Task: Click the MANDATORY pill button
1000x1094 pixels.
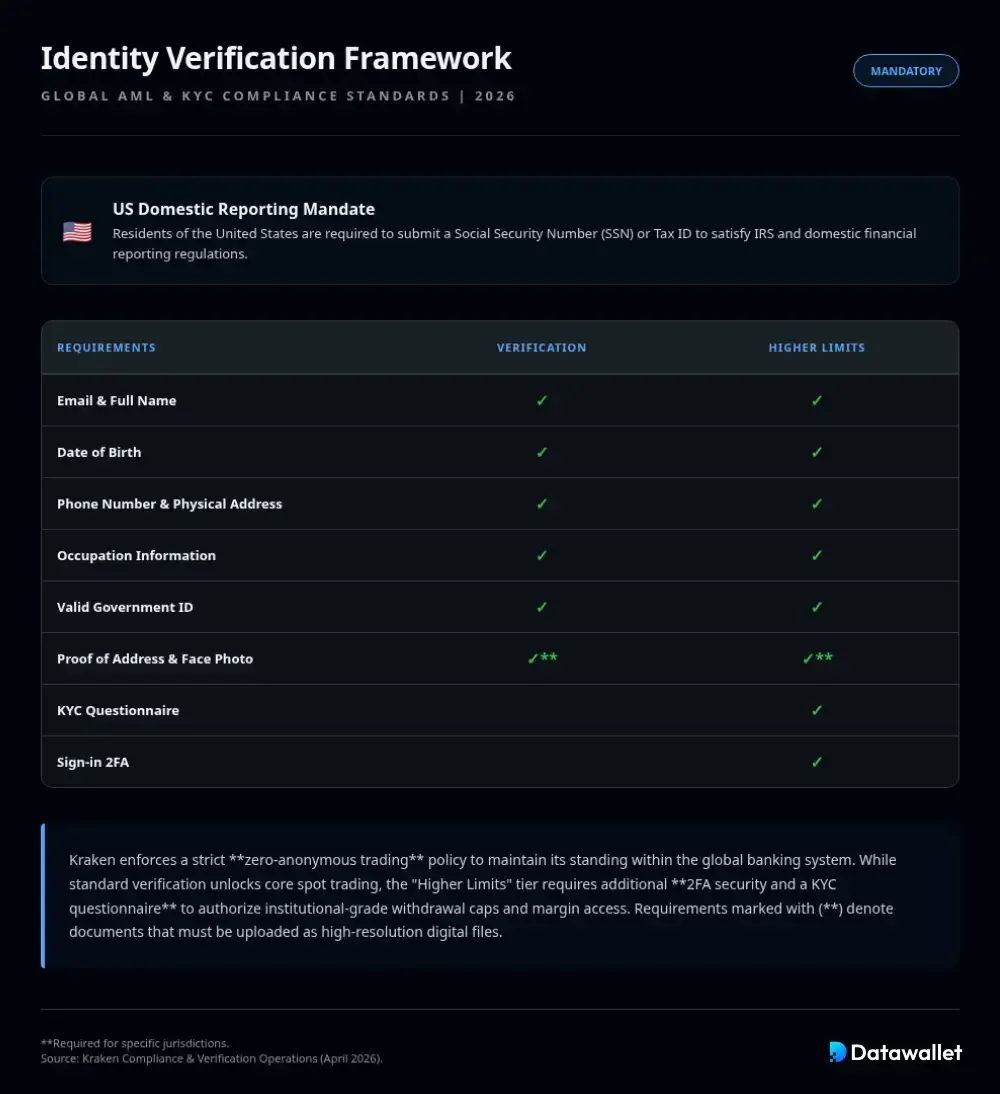Action: click(905, 71)
